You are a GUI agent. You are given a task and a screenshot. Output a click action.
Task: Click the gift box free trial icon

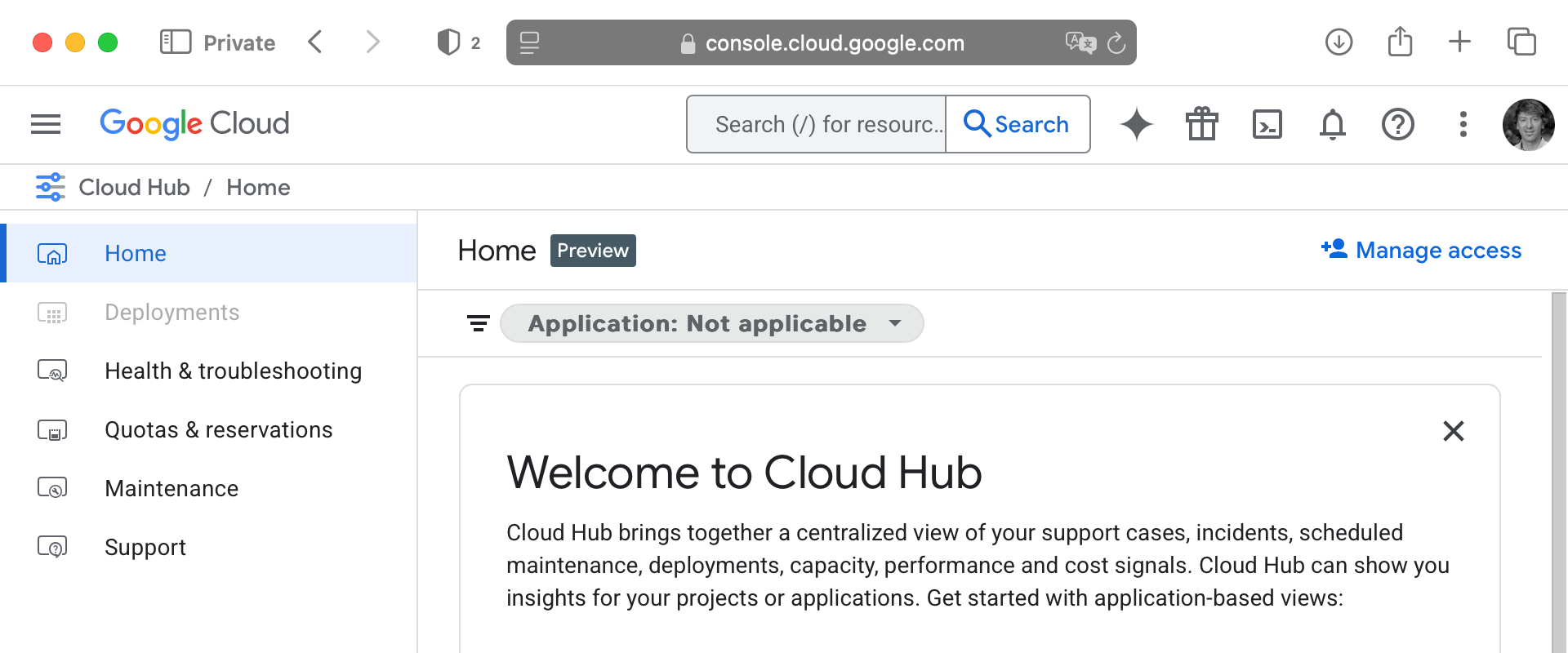coord(1201,124)
